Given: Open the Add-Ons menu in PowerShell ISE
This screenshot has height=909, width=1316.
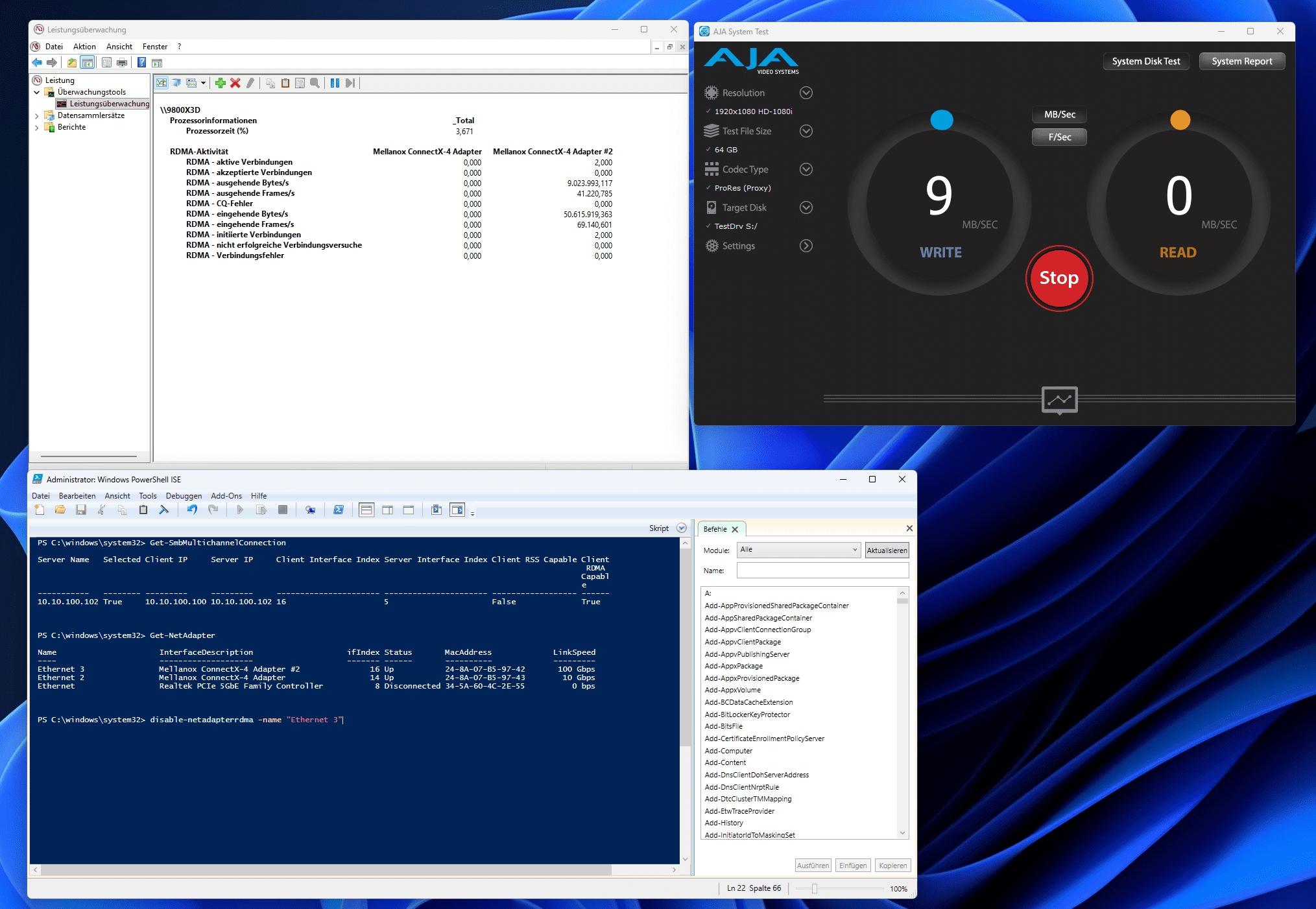Looking at the screenshot, I should (x=226, y=496).
